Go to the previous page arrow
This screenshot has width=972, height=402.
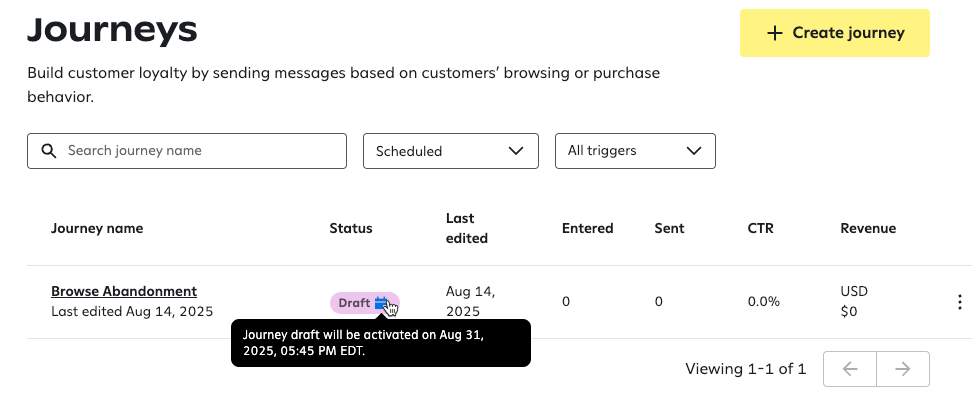click(850, 369)
